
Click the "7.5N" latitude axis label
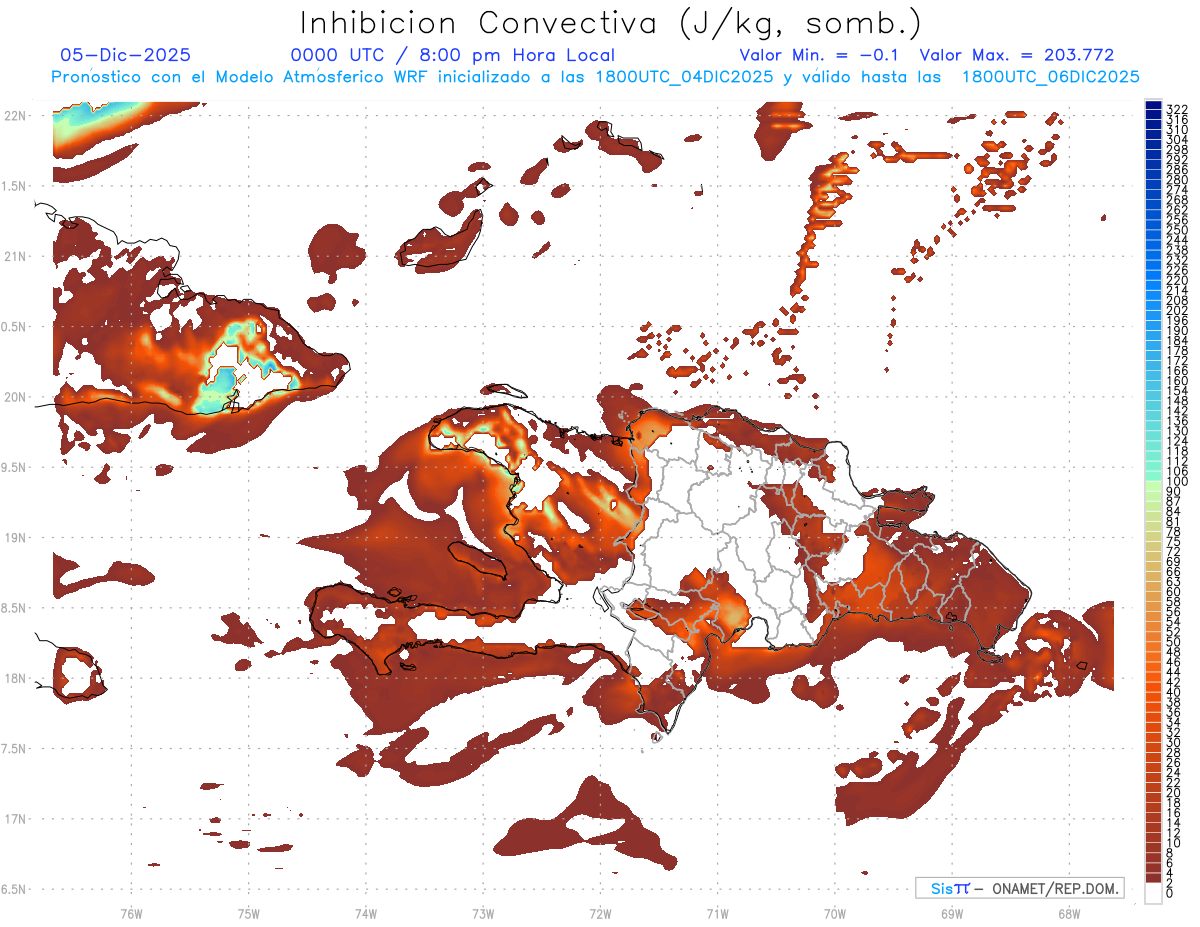(15, 748)
